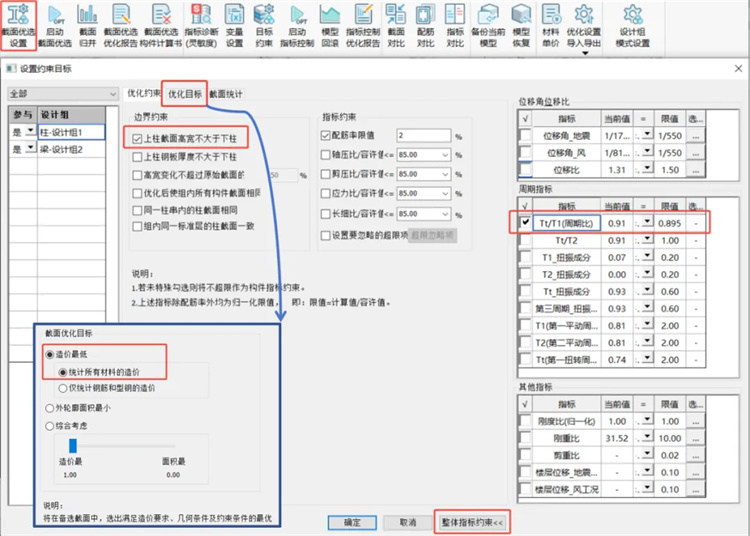Uncheck 上柱截面高宽不大于下柱 checkbox

tap(138, 139)
